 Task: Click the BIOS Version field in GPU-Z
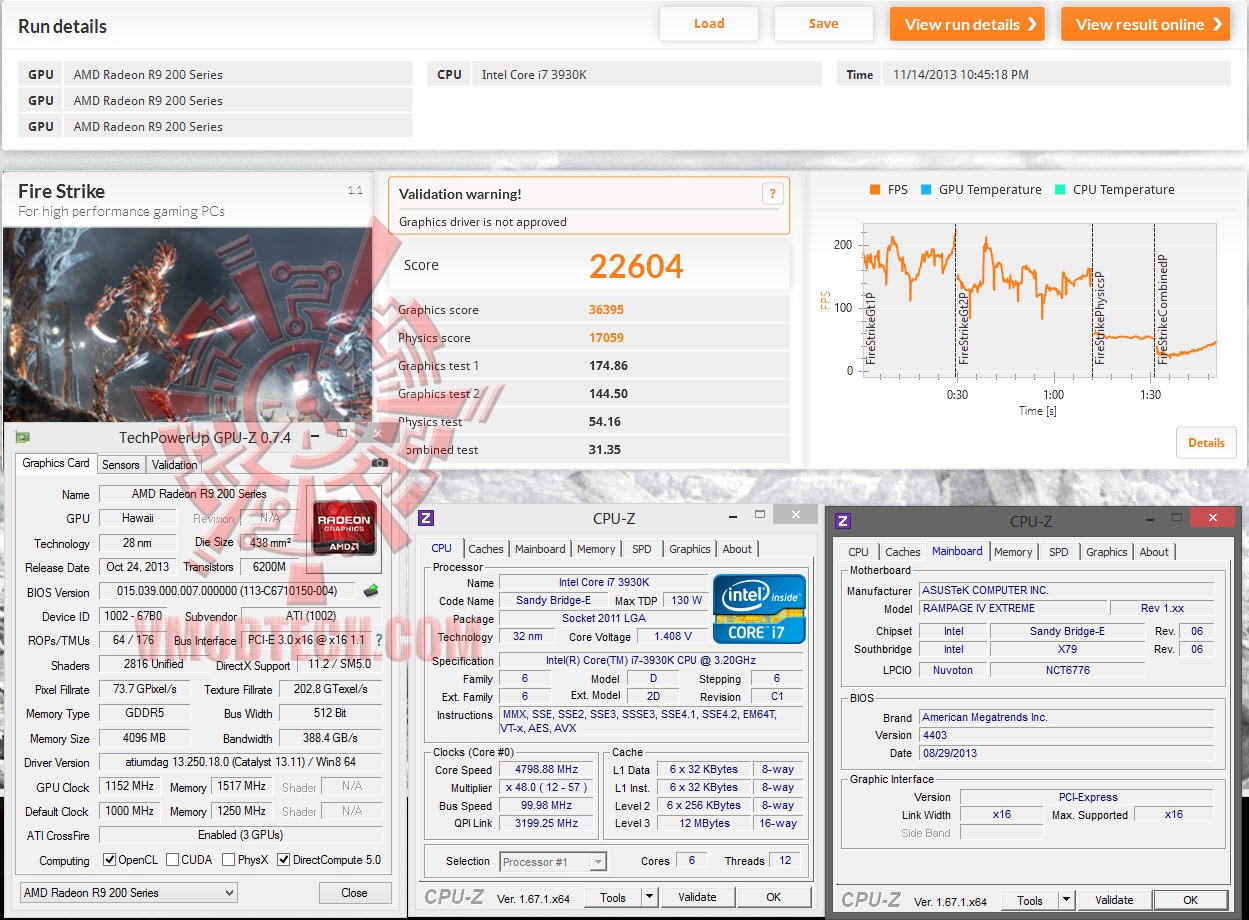click(227, 592)
